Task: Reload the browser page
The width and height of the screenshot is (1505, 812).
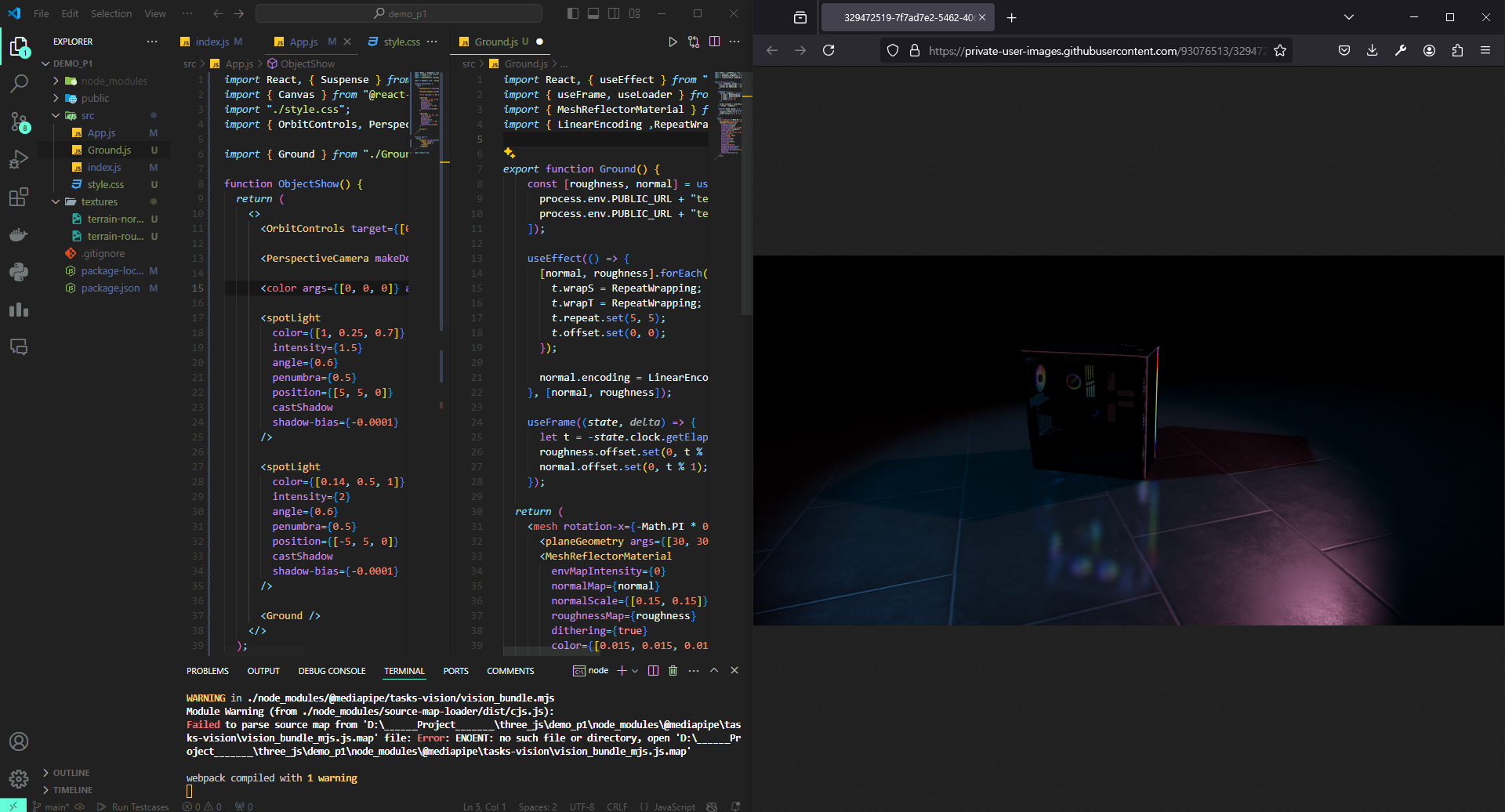Action: [x=829, y=50]
